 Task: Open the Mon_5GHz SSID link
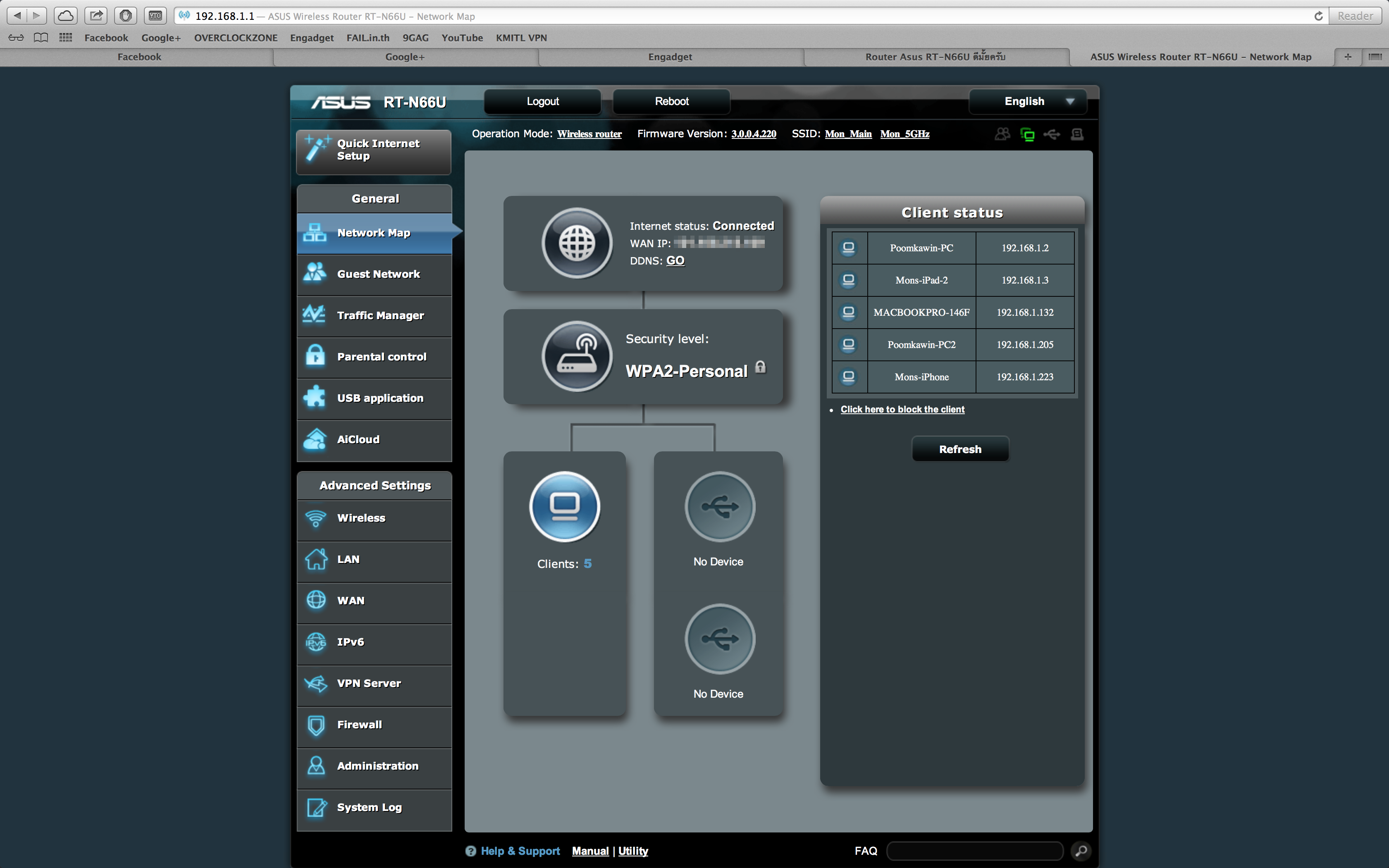point(905,134)
